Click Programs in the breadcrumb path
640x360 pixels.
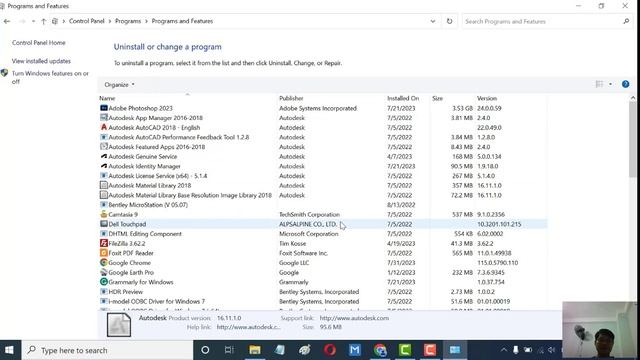[x=128, y=21]
